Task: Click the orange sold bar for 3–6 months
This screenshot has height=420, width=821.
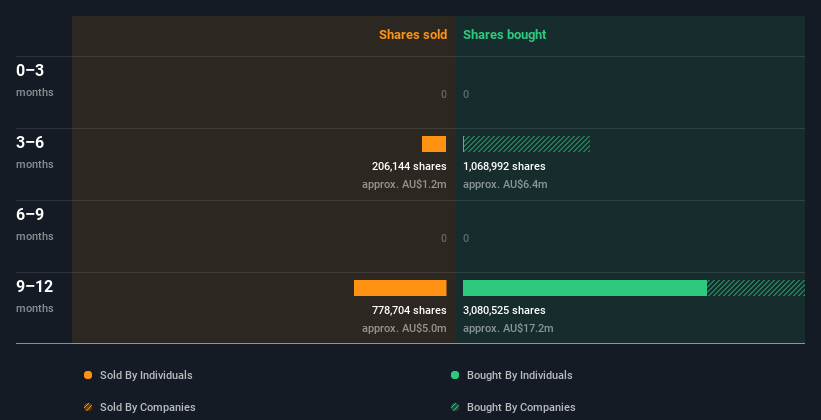Action: pyautogui.click(x=434, y=144)
